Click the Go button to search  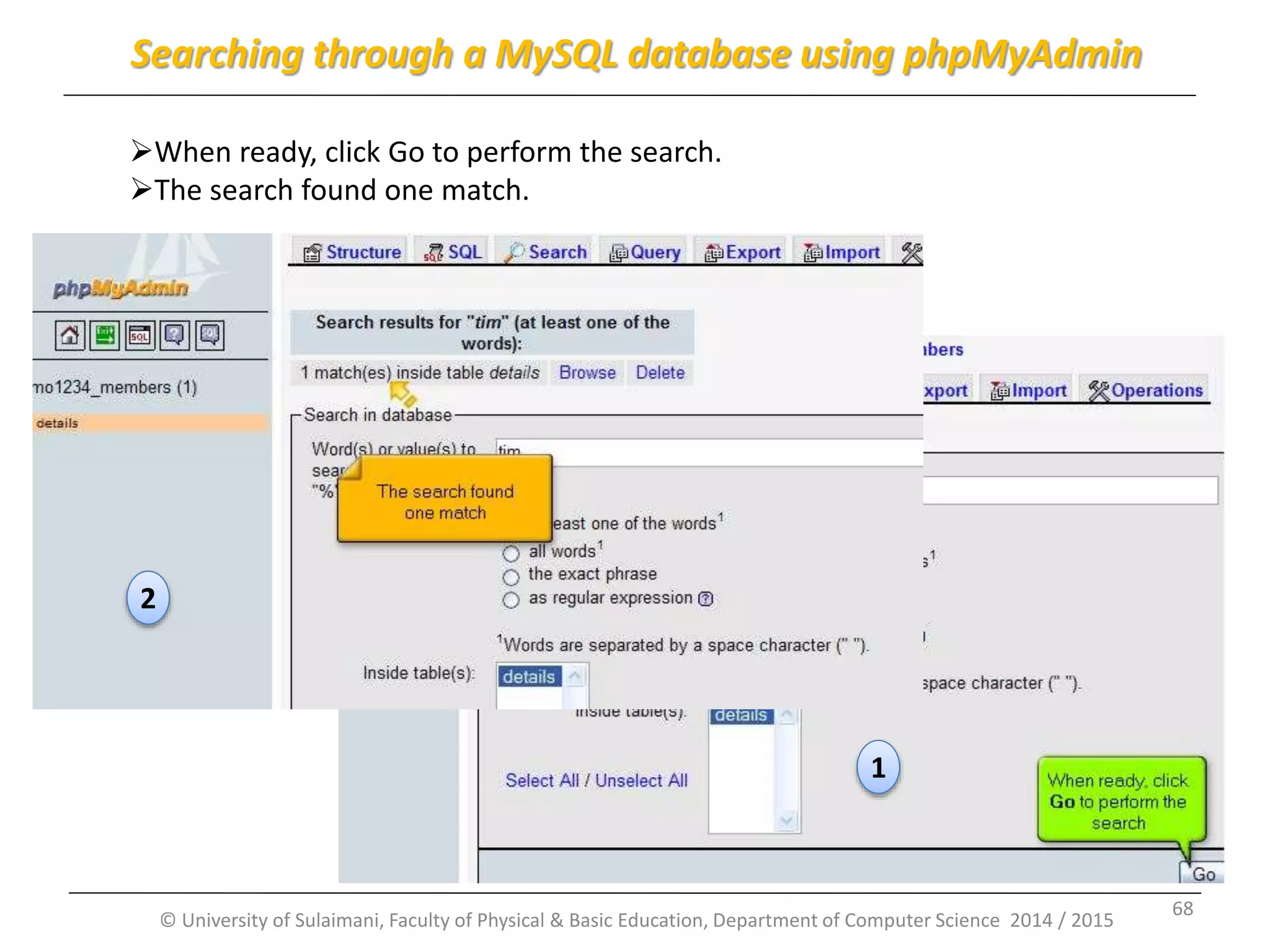tap(1203, 874)
